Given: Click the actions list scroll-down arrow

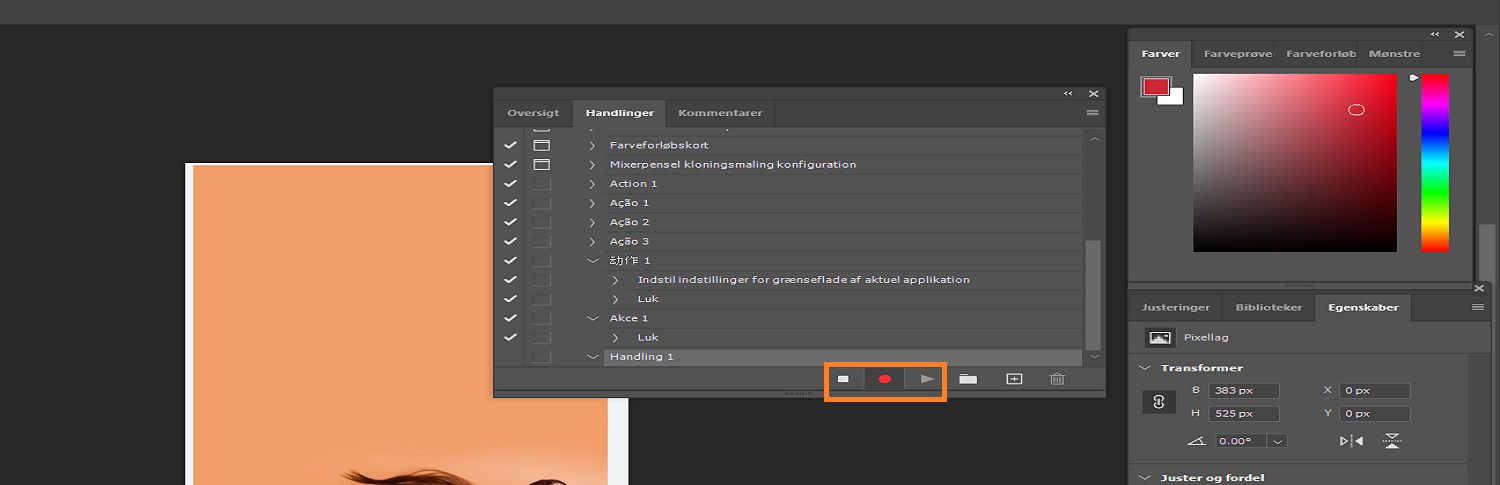Looking at the screenshot, I should pyautogui.click(x=1093, y=357).
